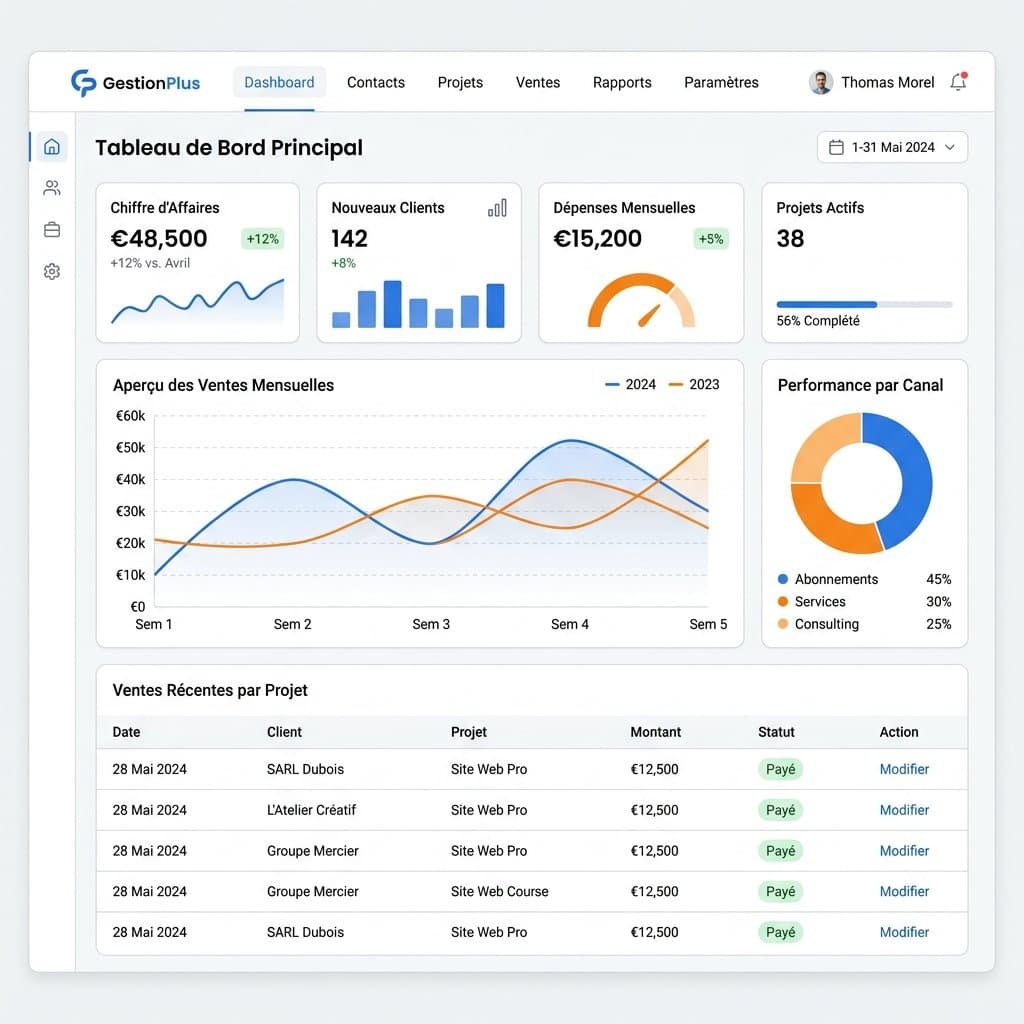Switch to the Rapports tab
Viewport: 1024px width, 1024px height.
(622, 82)
